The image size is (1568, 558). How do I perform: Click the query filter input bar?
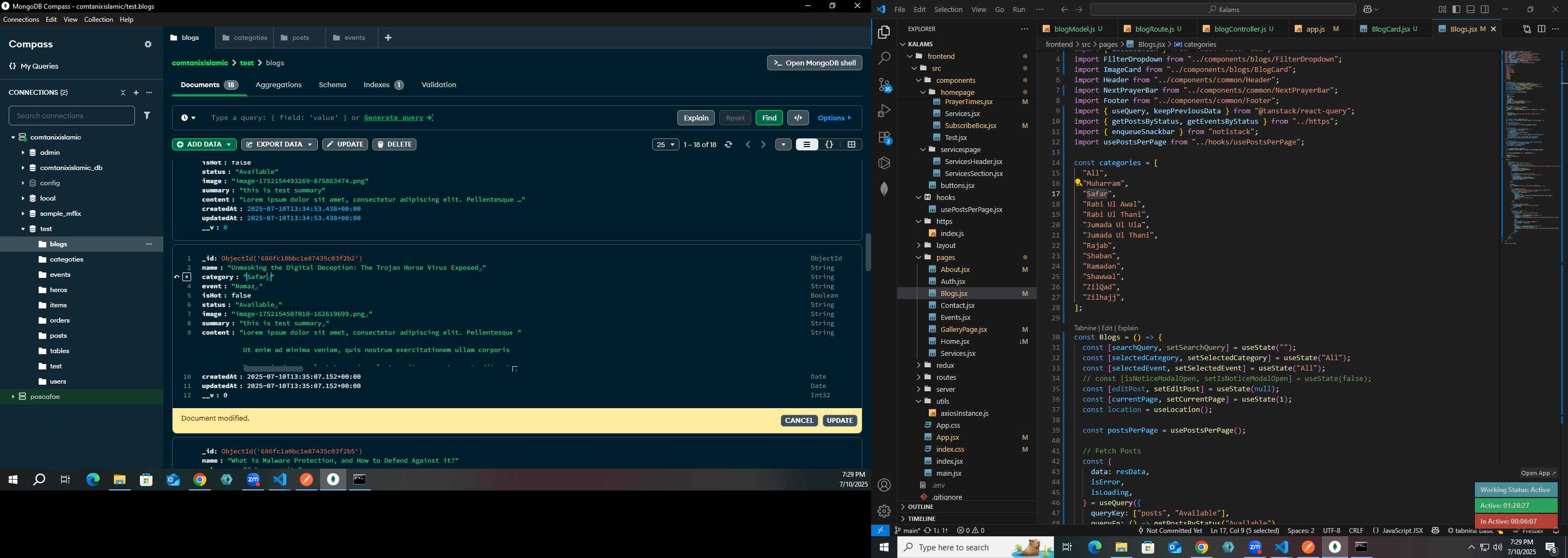[x=438, y=118]
